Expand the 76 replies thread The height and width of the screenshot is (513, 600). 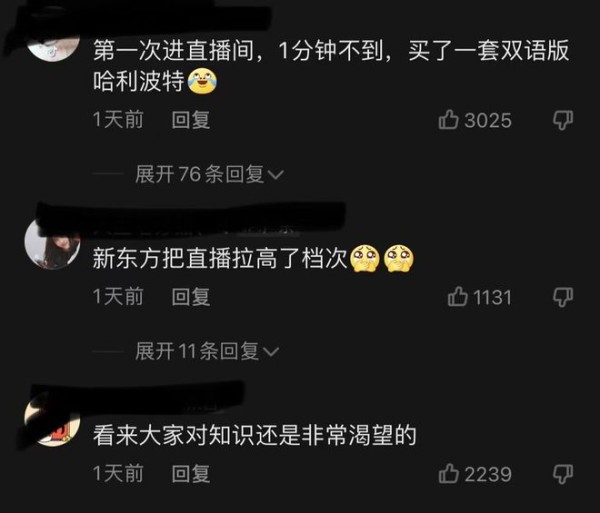click(x=209, y=174)
